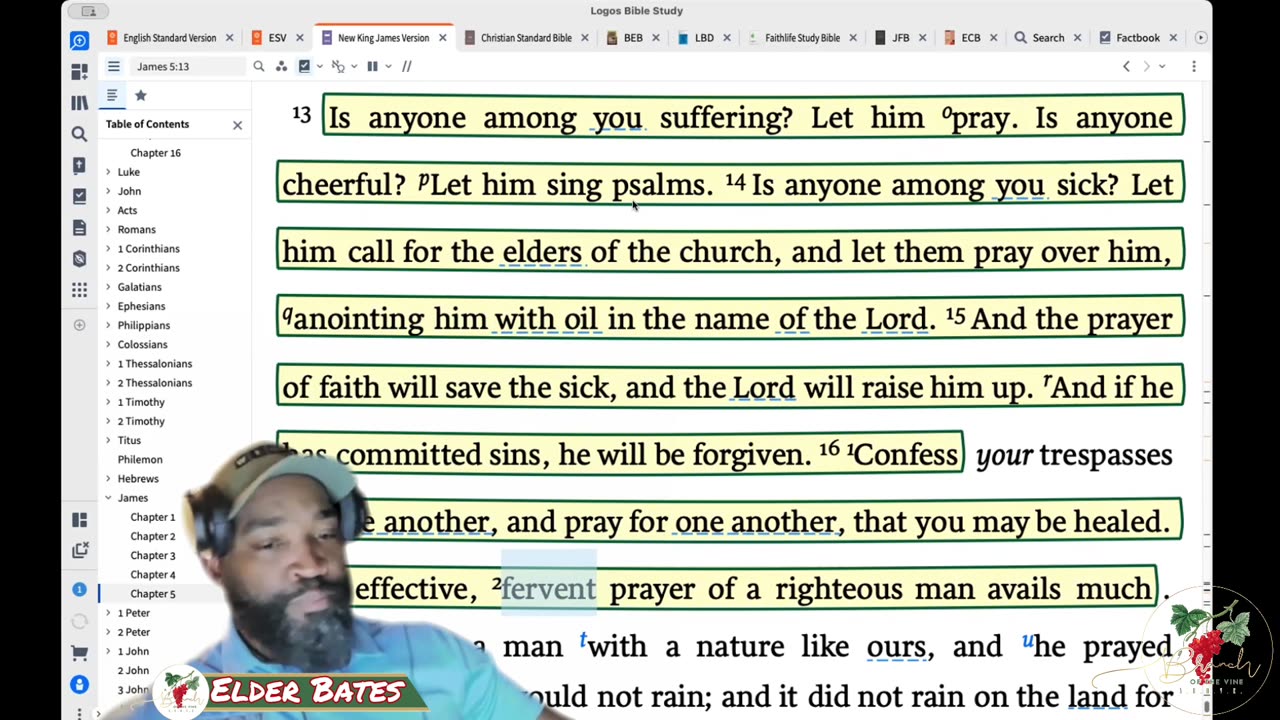Image resolution: width=1280 pixels, height=720 pixels.
Task: Expand Galatians in Table of Contents
Action: pos(108,287)
